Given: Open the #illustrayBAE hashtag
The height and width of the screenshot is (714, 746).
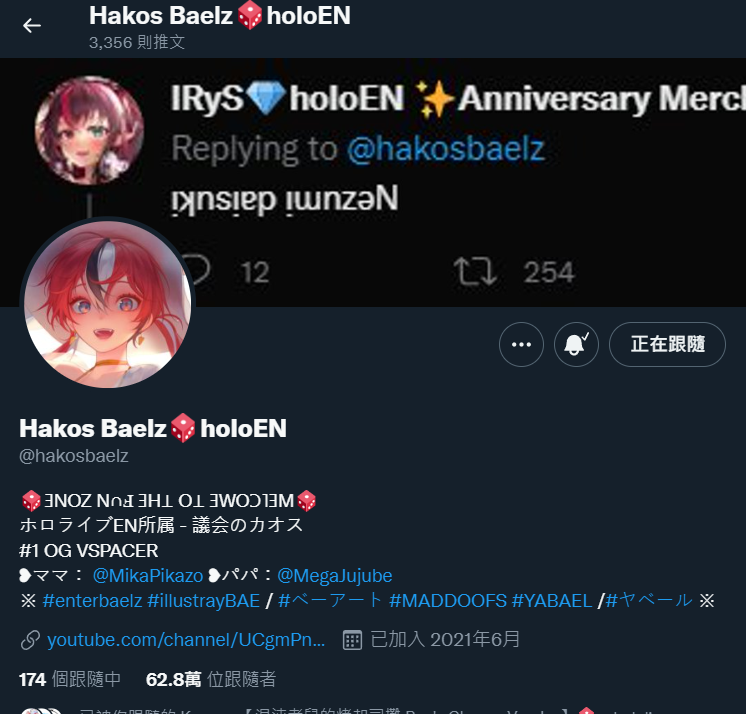Looking at the screenshot, I should pos(204,601).
